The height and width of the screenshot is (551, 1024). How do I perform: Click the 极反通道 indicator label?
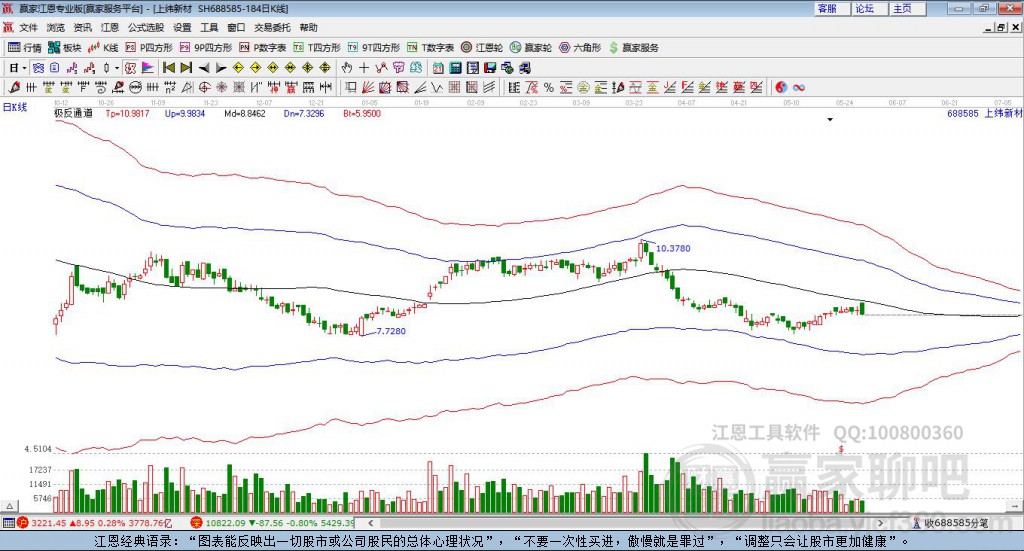pos(73,114)
